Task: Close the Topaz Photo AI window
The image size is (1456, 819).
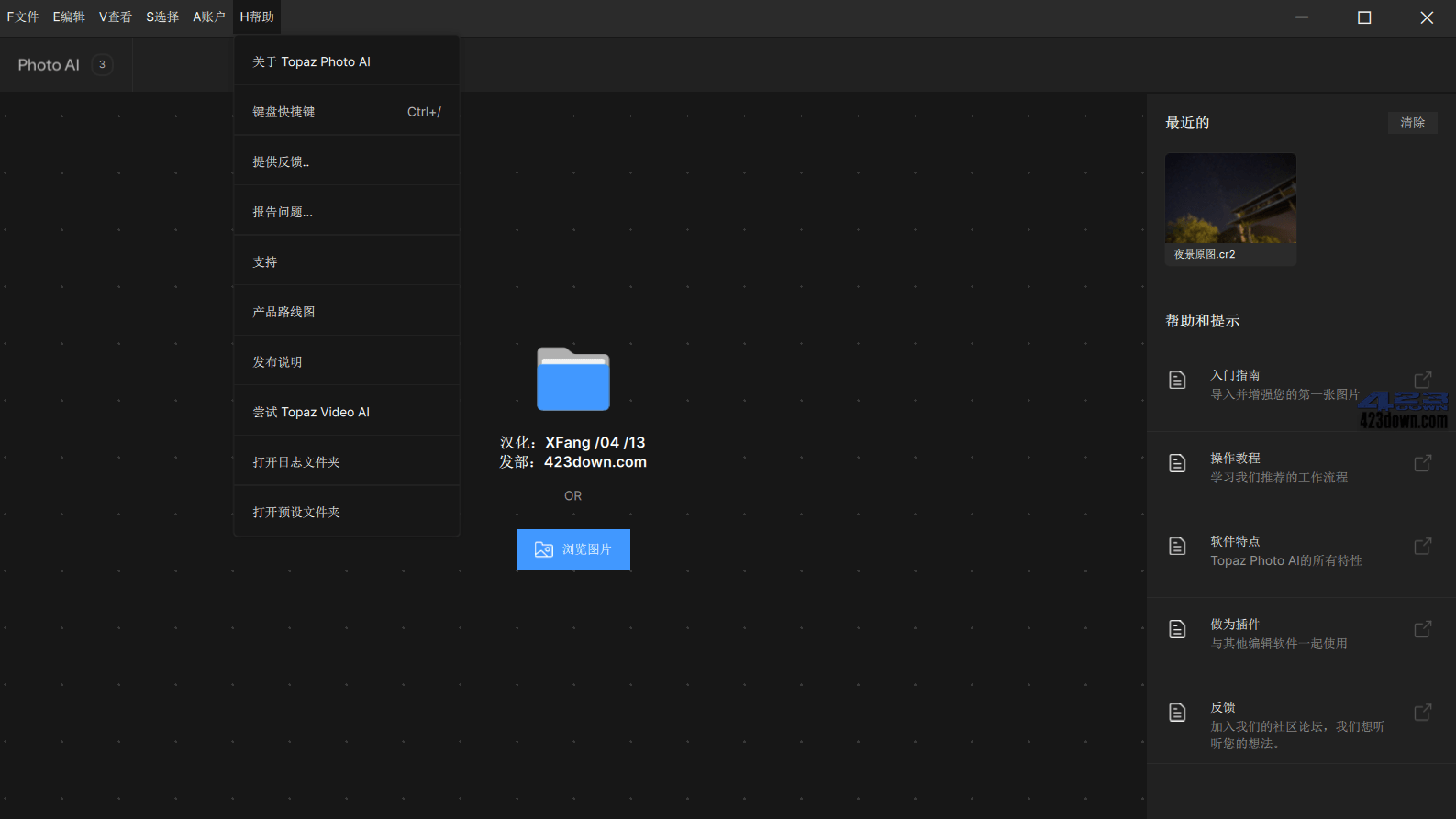Action: pos(1427,17)
